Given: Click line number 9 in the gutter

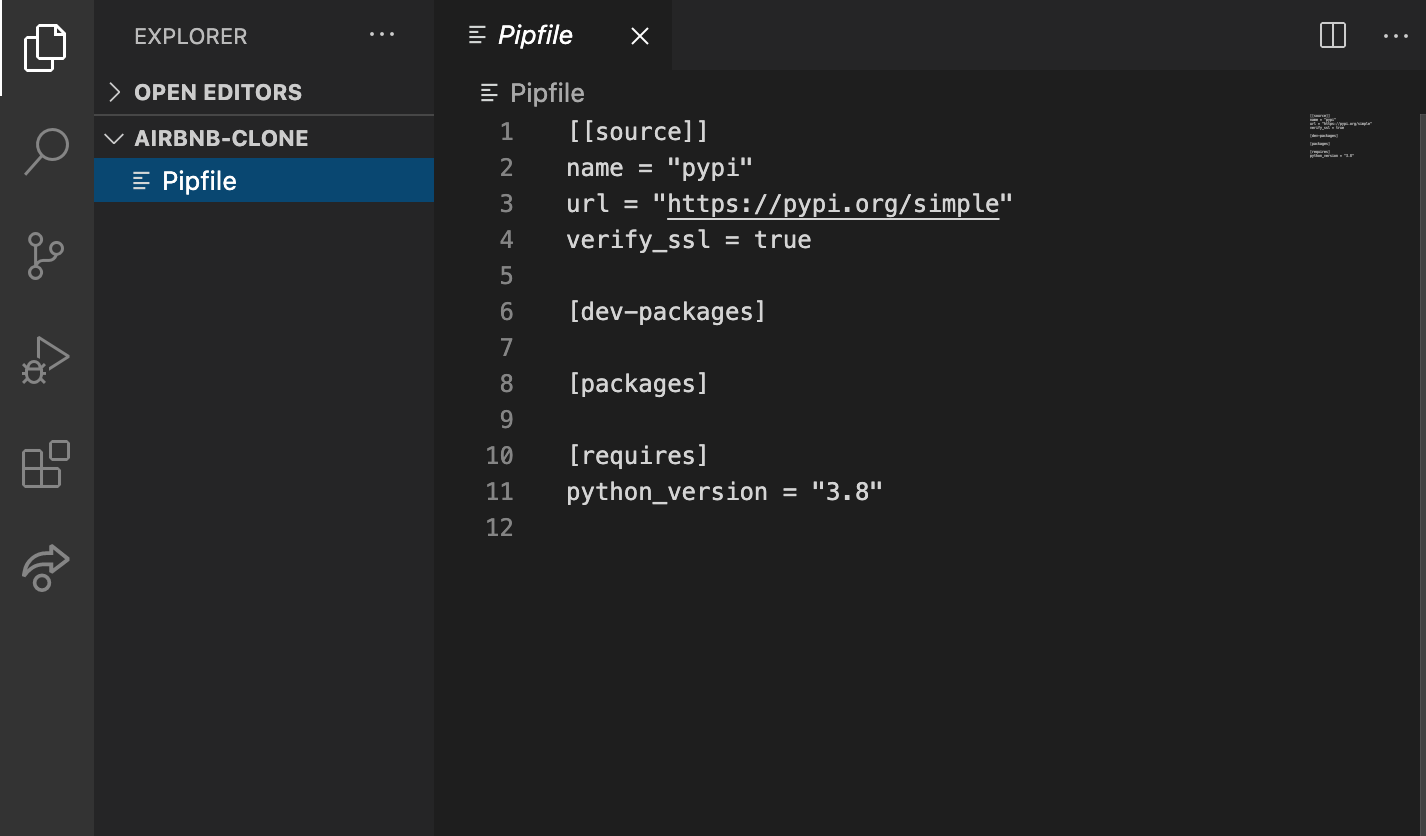Looking at the screenshot, I should 506,420.
